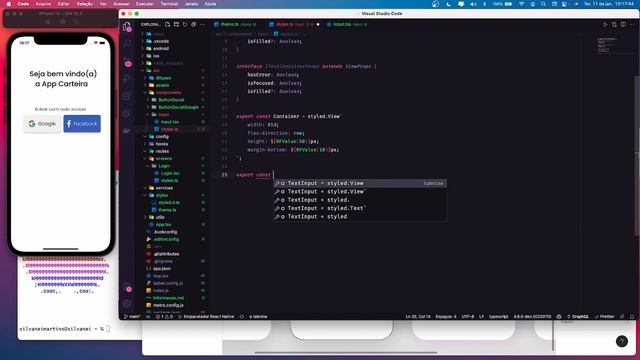This screenshot has width=640, height=360.
Task: Open the Explorer more actions ellipsis
Action: tap(202, 24)
